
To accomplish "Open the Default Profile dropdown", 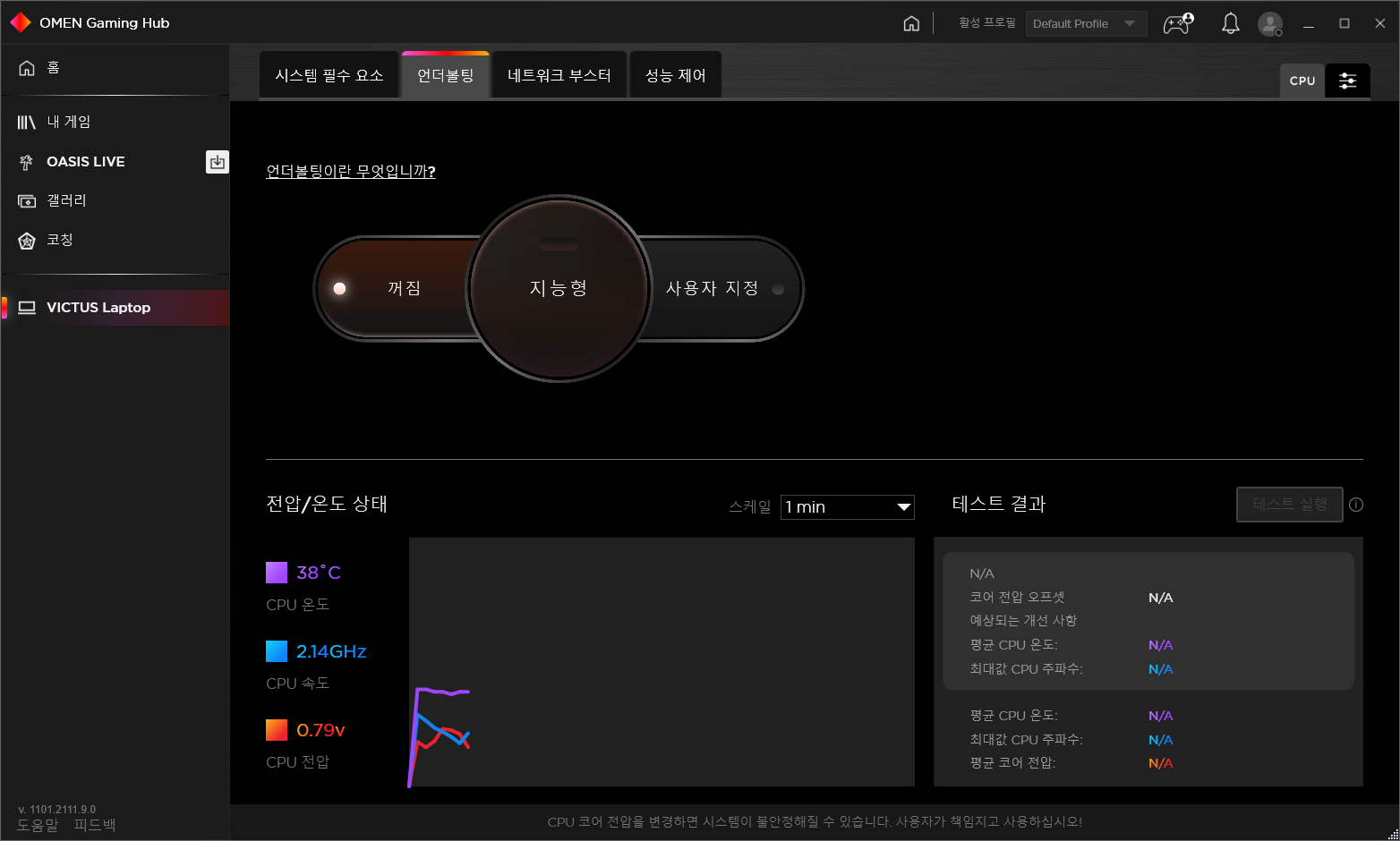I will pyautogui.click(x=1086, y=24).
